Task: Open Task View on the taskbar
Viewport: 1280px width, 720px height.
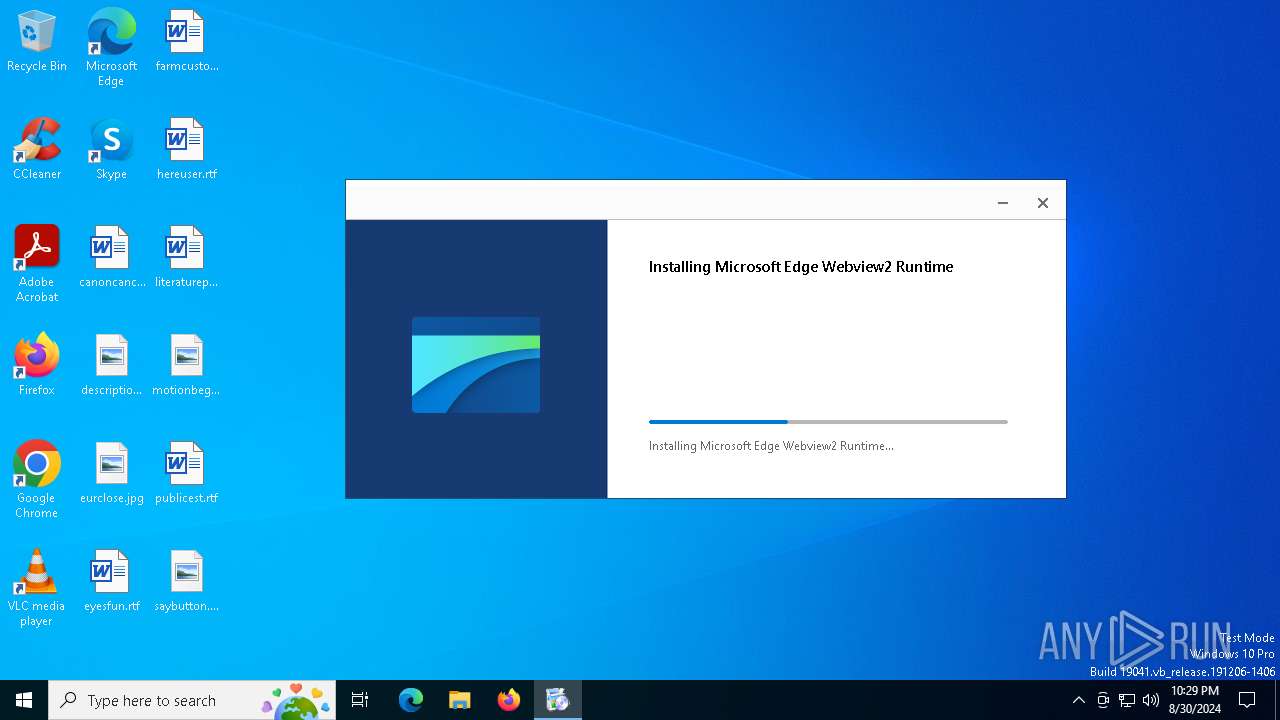Action: [x=360, y=700]
